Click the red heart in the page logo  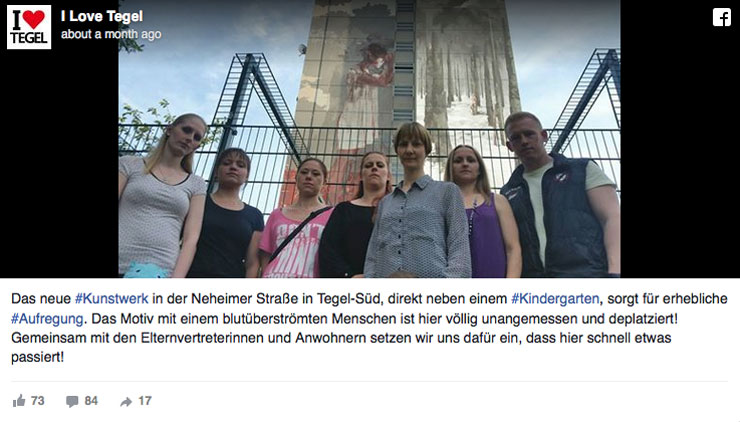click(x=34, y=20)
